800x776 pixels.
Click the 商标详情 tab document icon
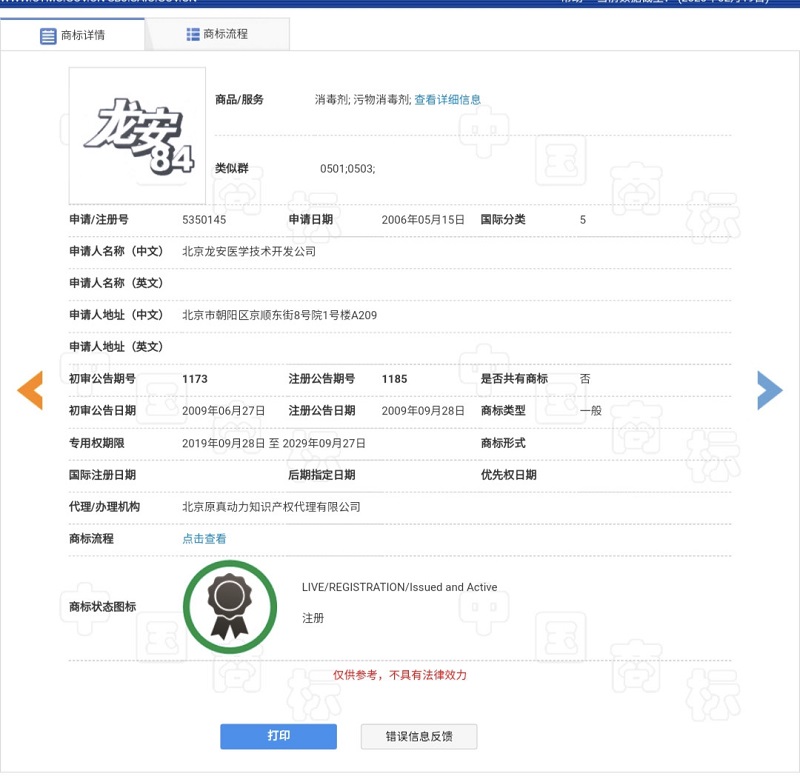[48, 36]
